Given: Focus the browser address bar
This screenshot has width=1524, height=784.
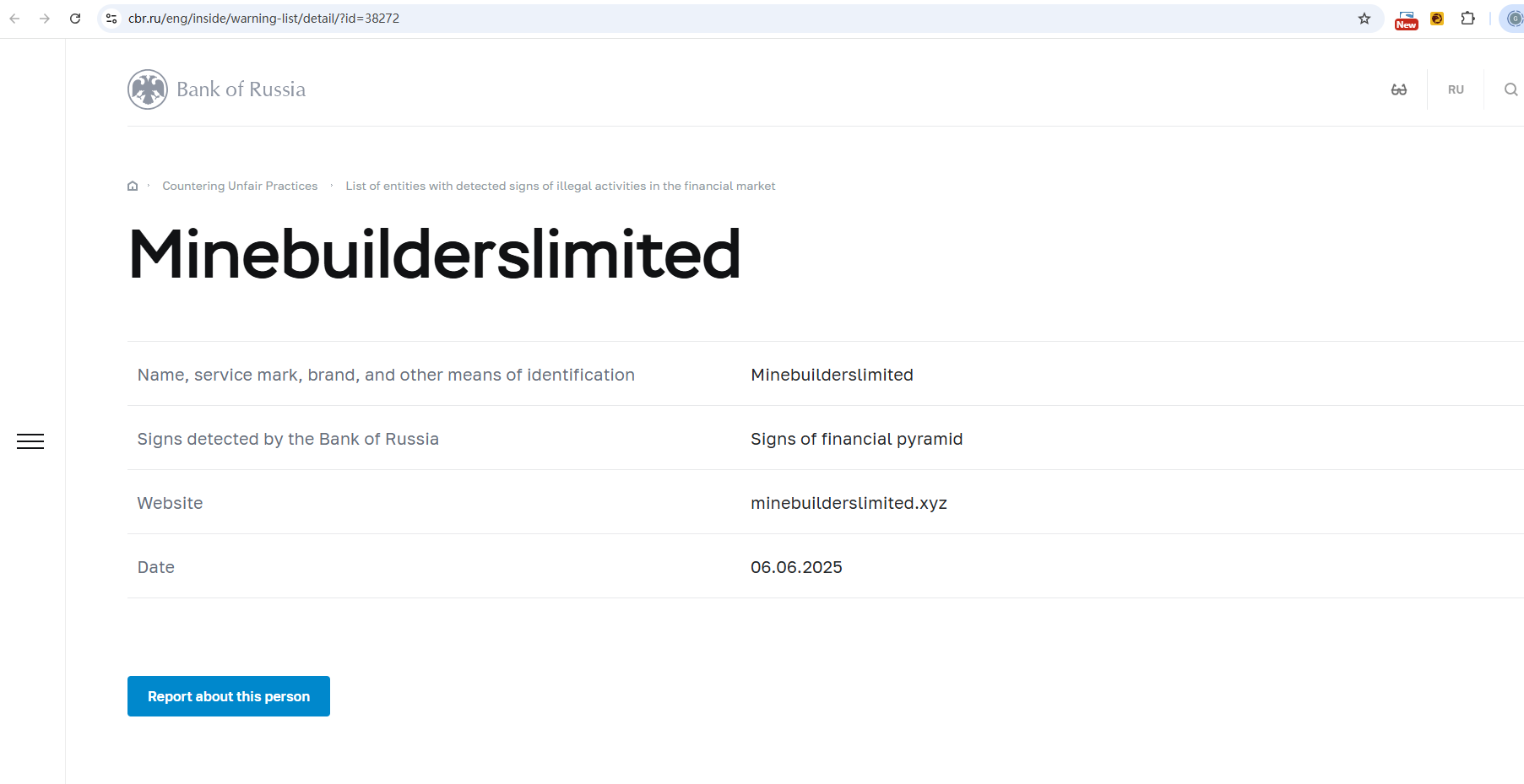Looking at the screenshot, I should (x=675, y=19).
